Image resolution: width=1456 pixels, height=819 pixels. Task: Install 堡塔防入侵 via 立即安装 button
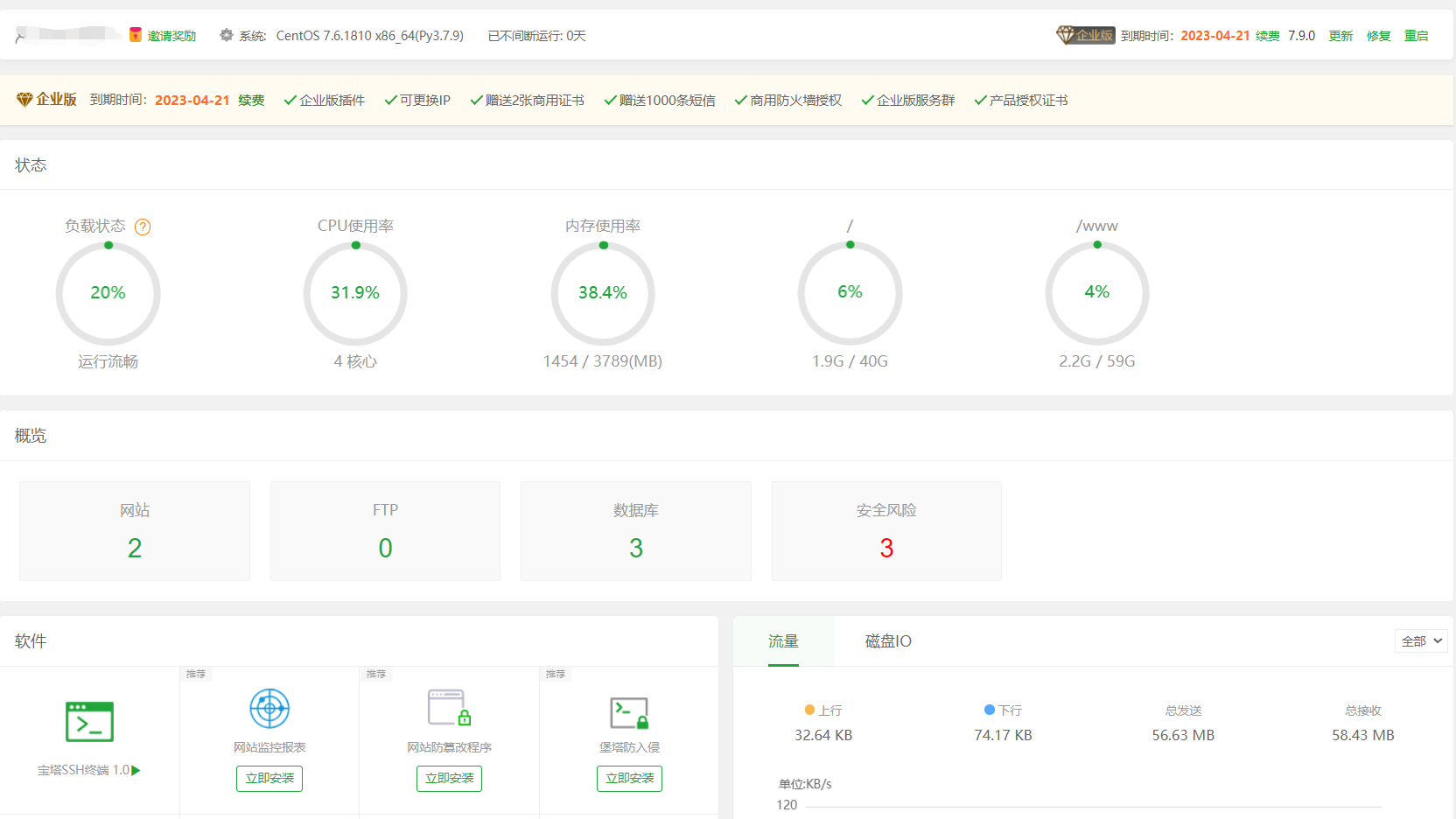(x=629, y=778)
